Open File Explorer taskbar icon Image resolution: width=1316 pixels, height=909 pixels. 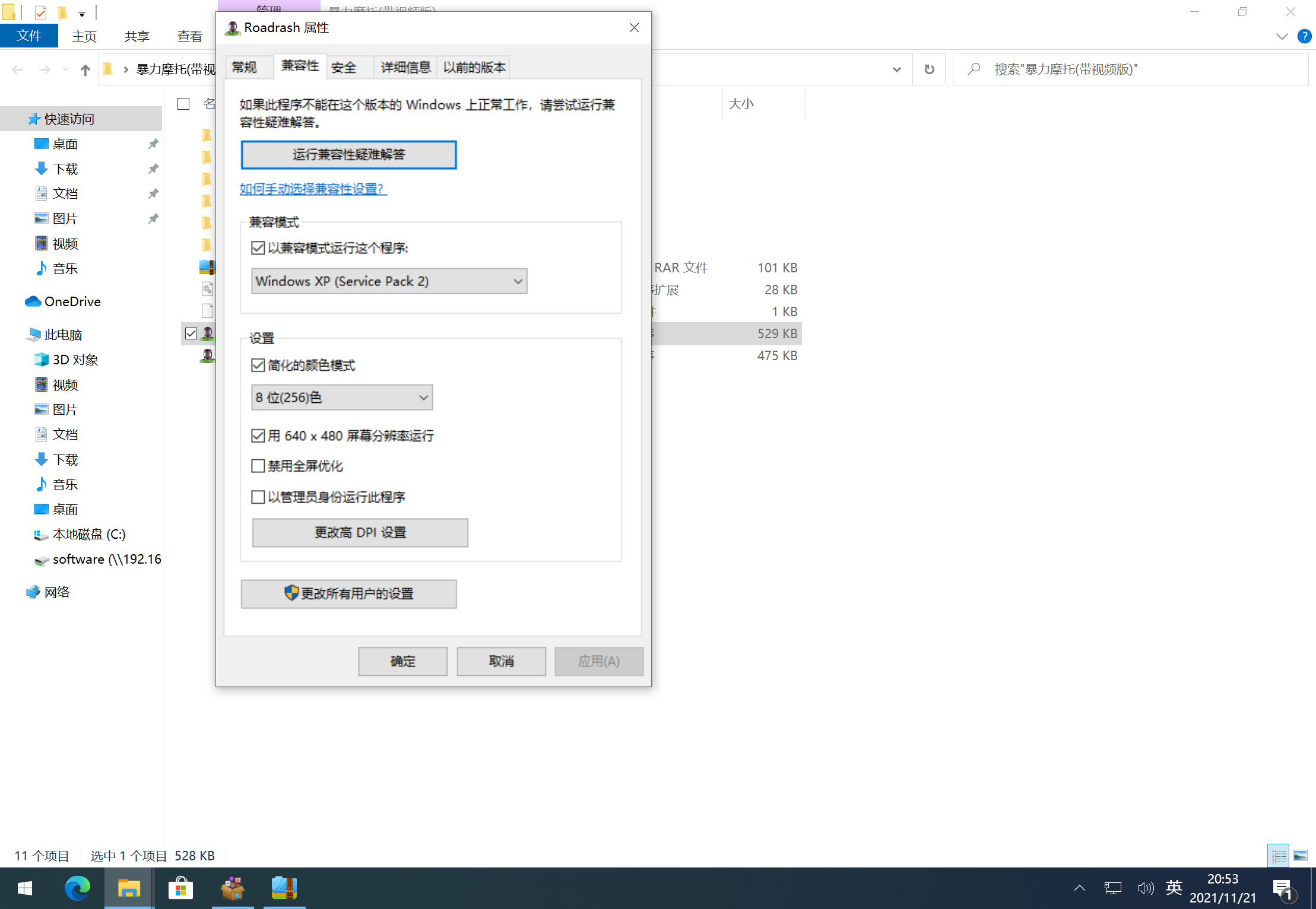pyautogui.click(x=129, y=888)
